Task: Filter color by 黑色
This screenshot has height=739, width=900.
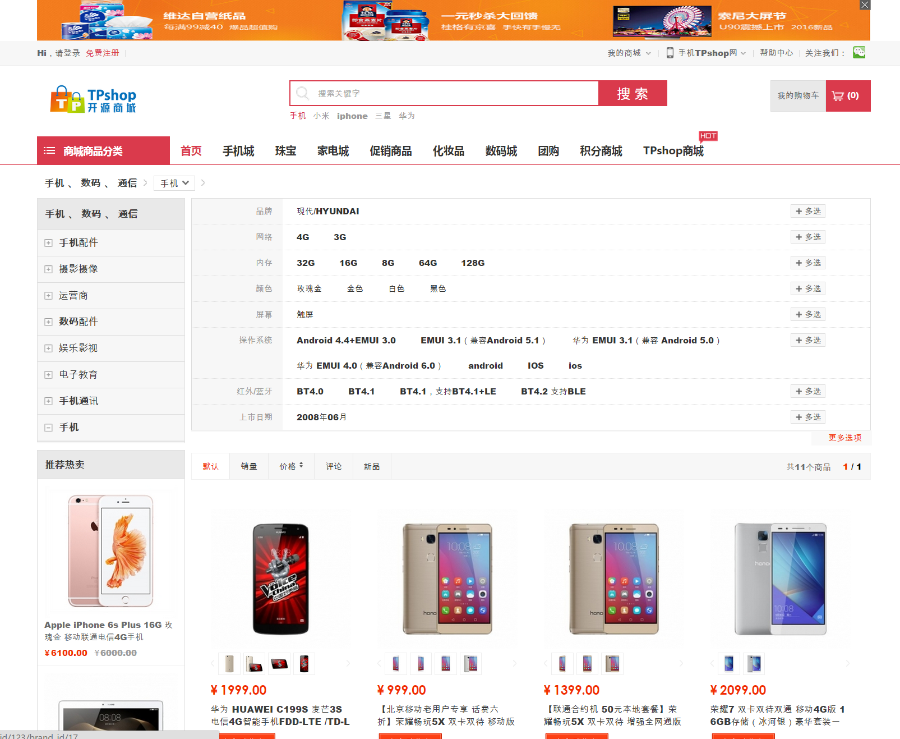Action: pyautogui.click(x=438, y=289)
